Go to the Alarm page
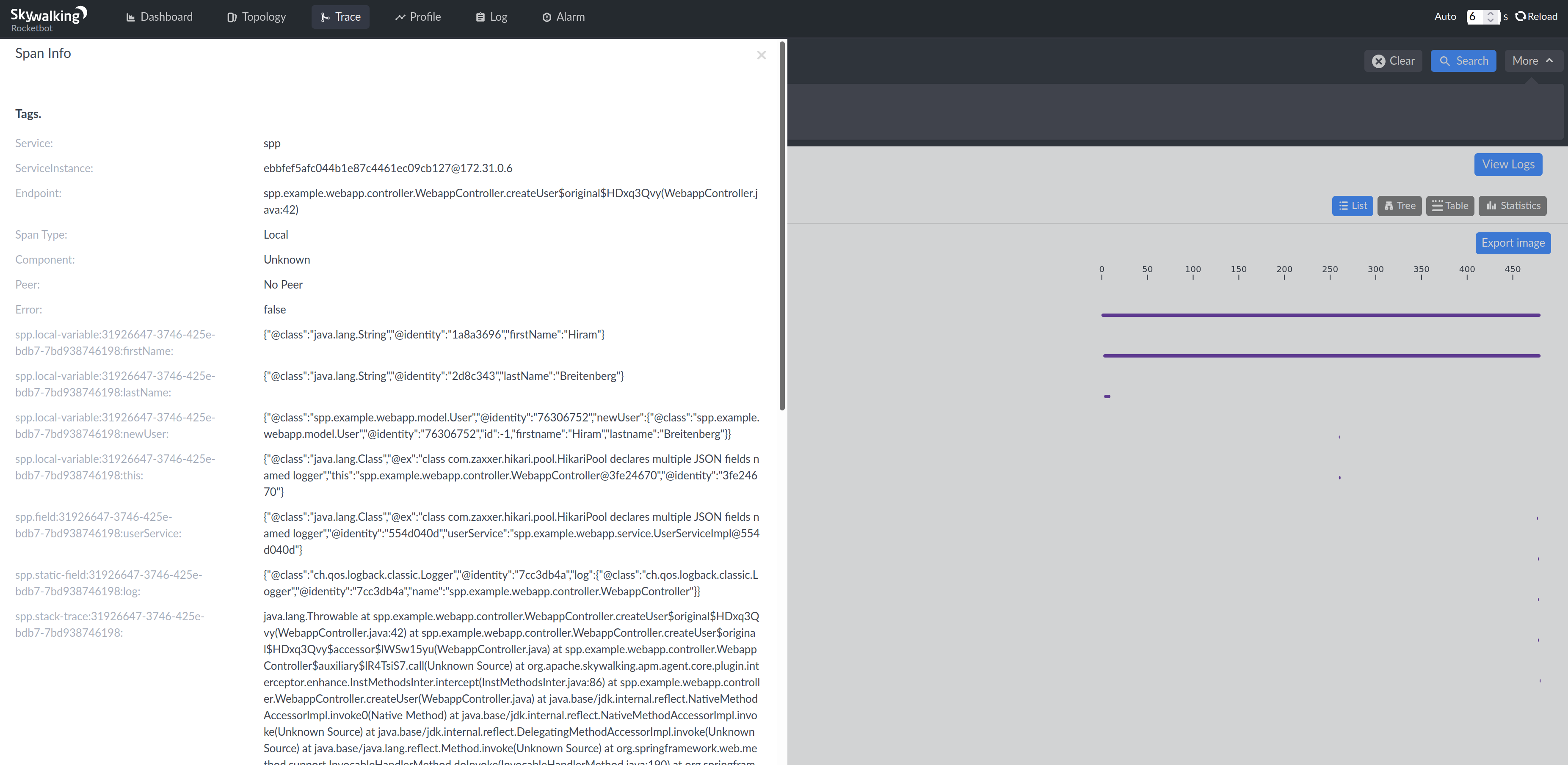 [563, 17]
